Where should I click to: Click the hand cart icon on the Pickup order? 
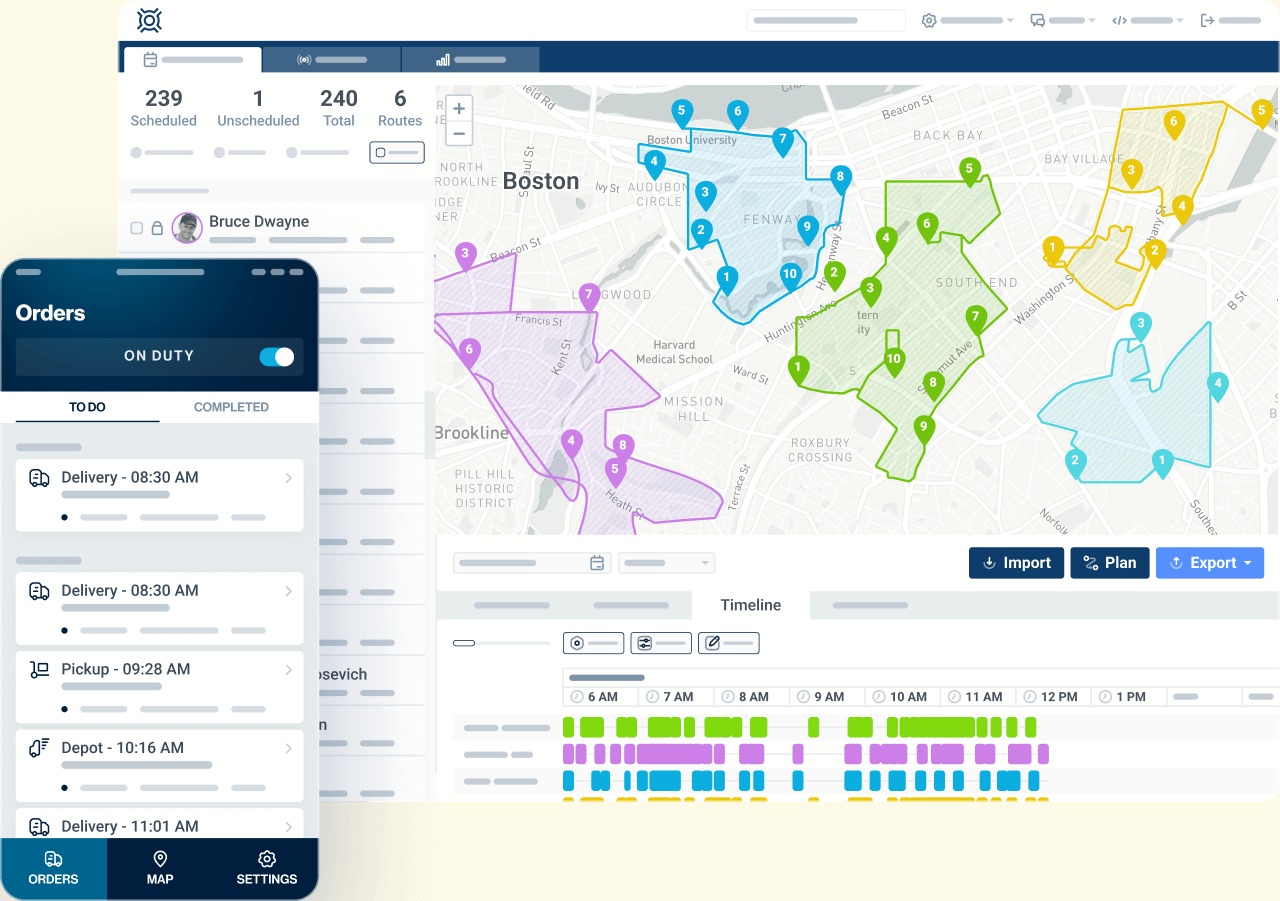point(40,670)
